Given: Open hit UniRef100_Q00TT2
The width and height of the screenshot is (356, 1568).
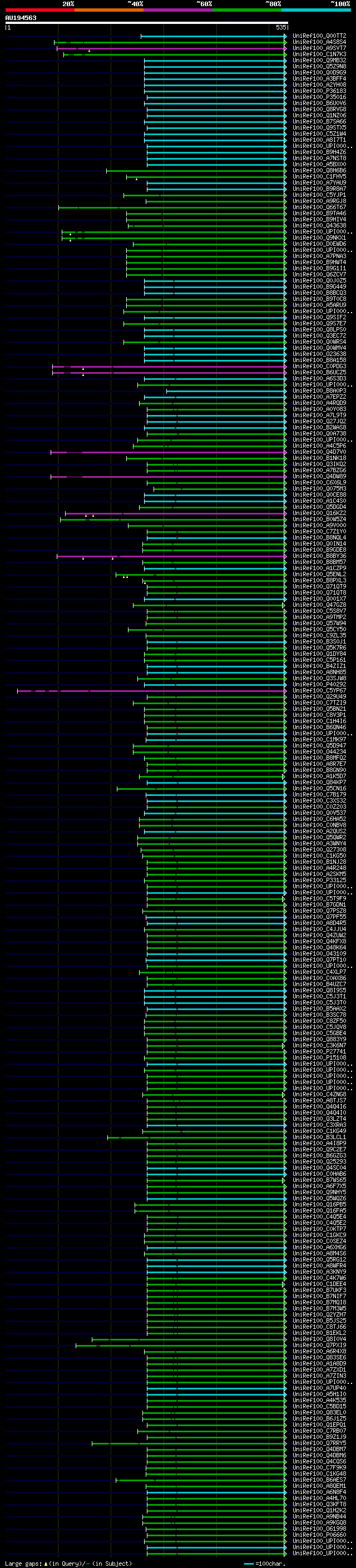Looking at the screenshot, I should click(x=319, y=36).
